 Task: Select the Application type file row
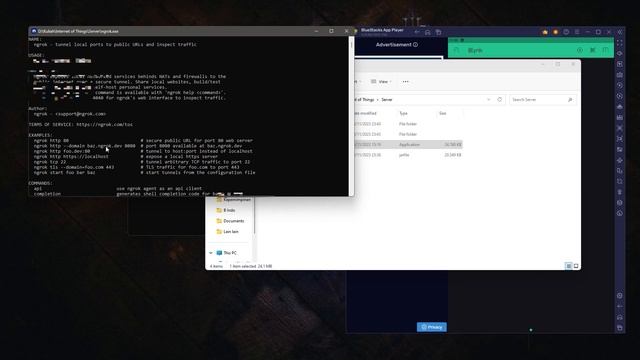(x=408, y=144)
